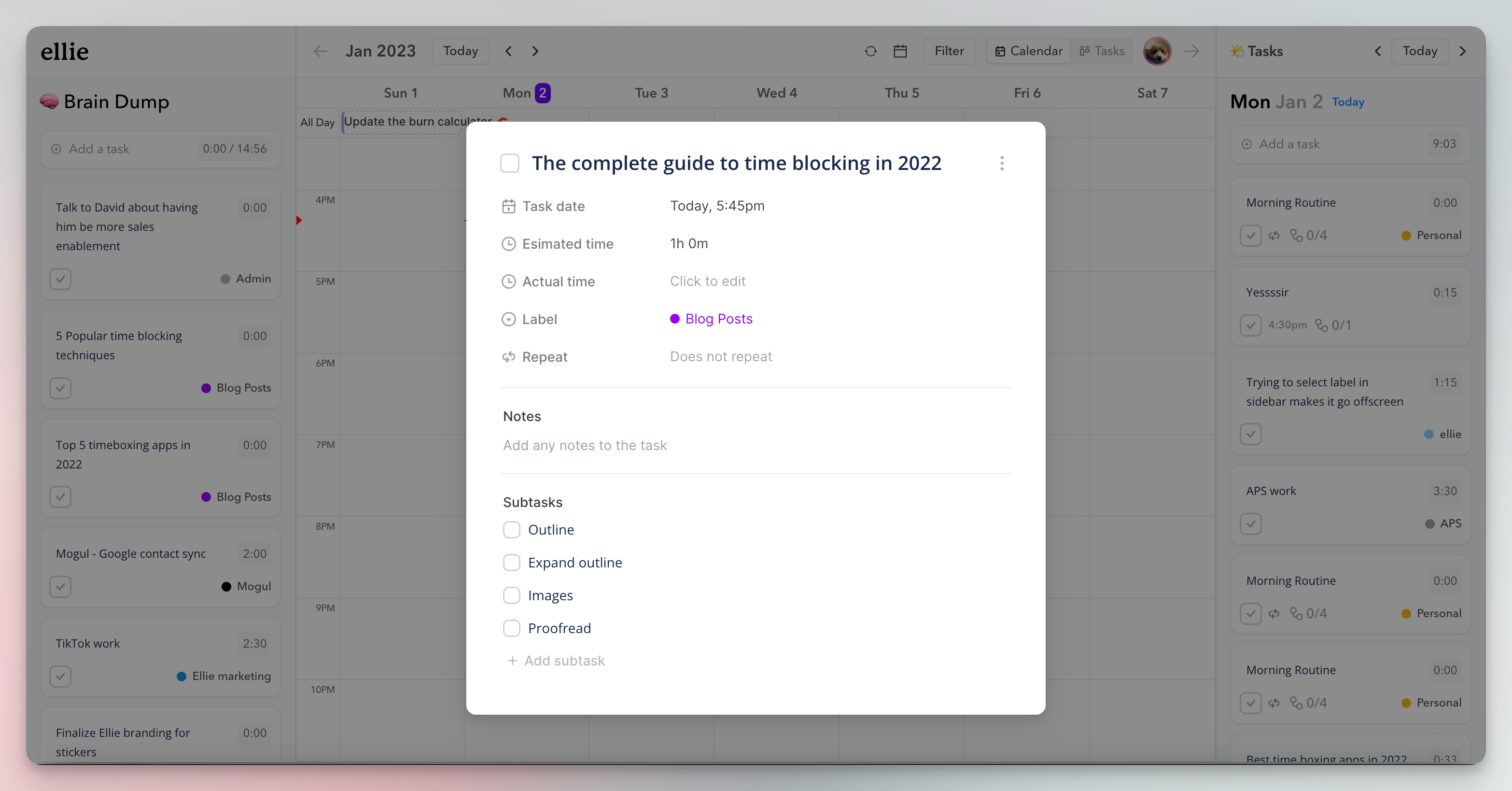Image resolution: width=1512 pixels, height=791 pixels.
Task: Click Add subtask link
Action: pos(557,661)
